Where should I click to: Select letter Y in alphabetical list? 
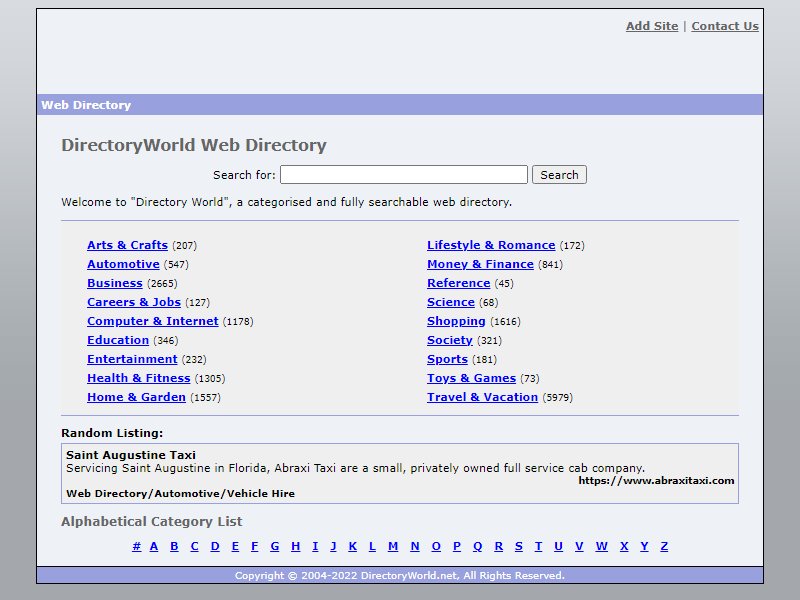[x=644, y=546]
